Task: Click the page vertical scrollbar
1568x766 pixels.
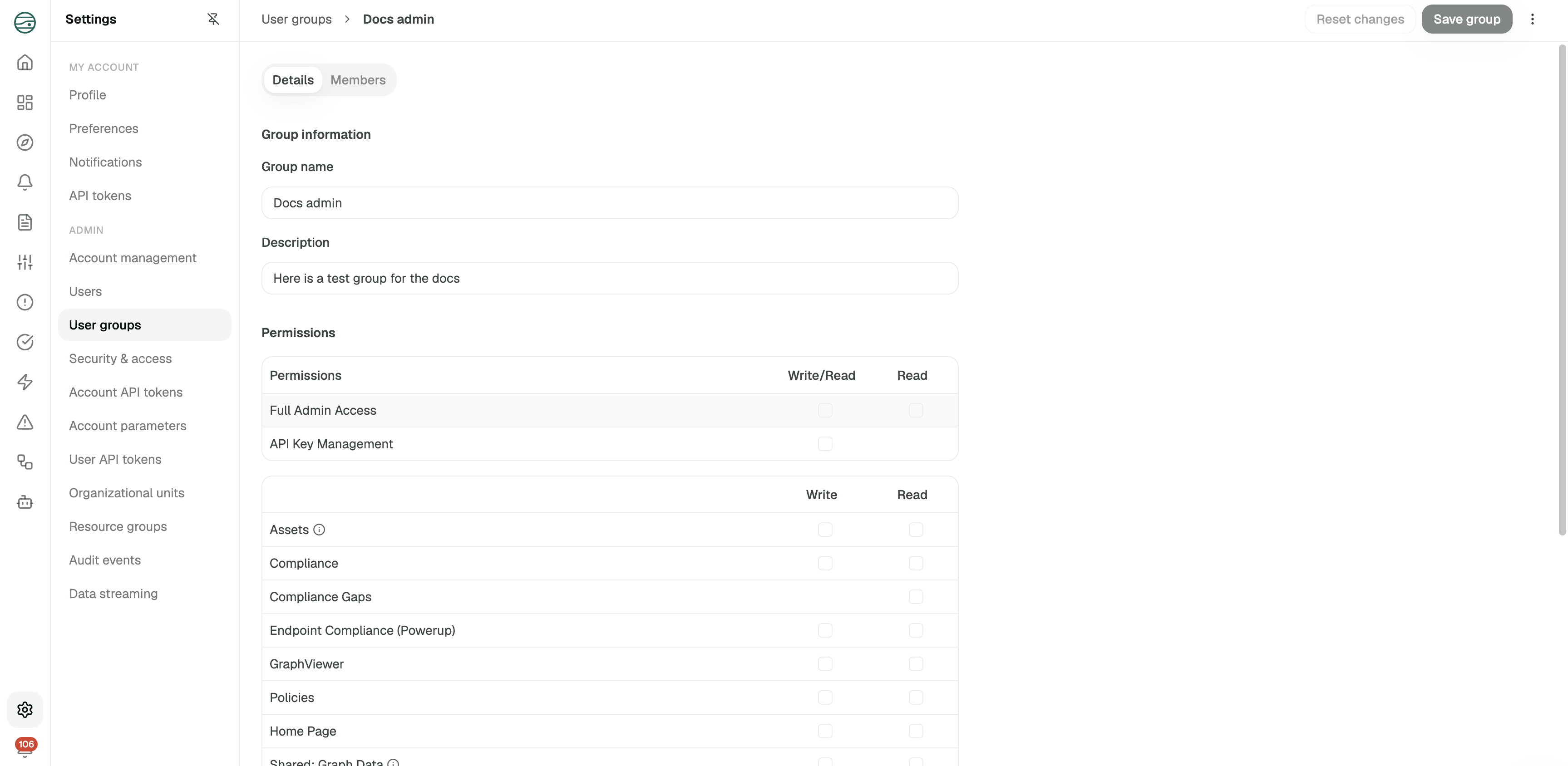Action: (1562, 290)
